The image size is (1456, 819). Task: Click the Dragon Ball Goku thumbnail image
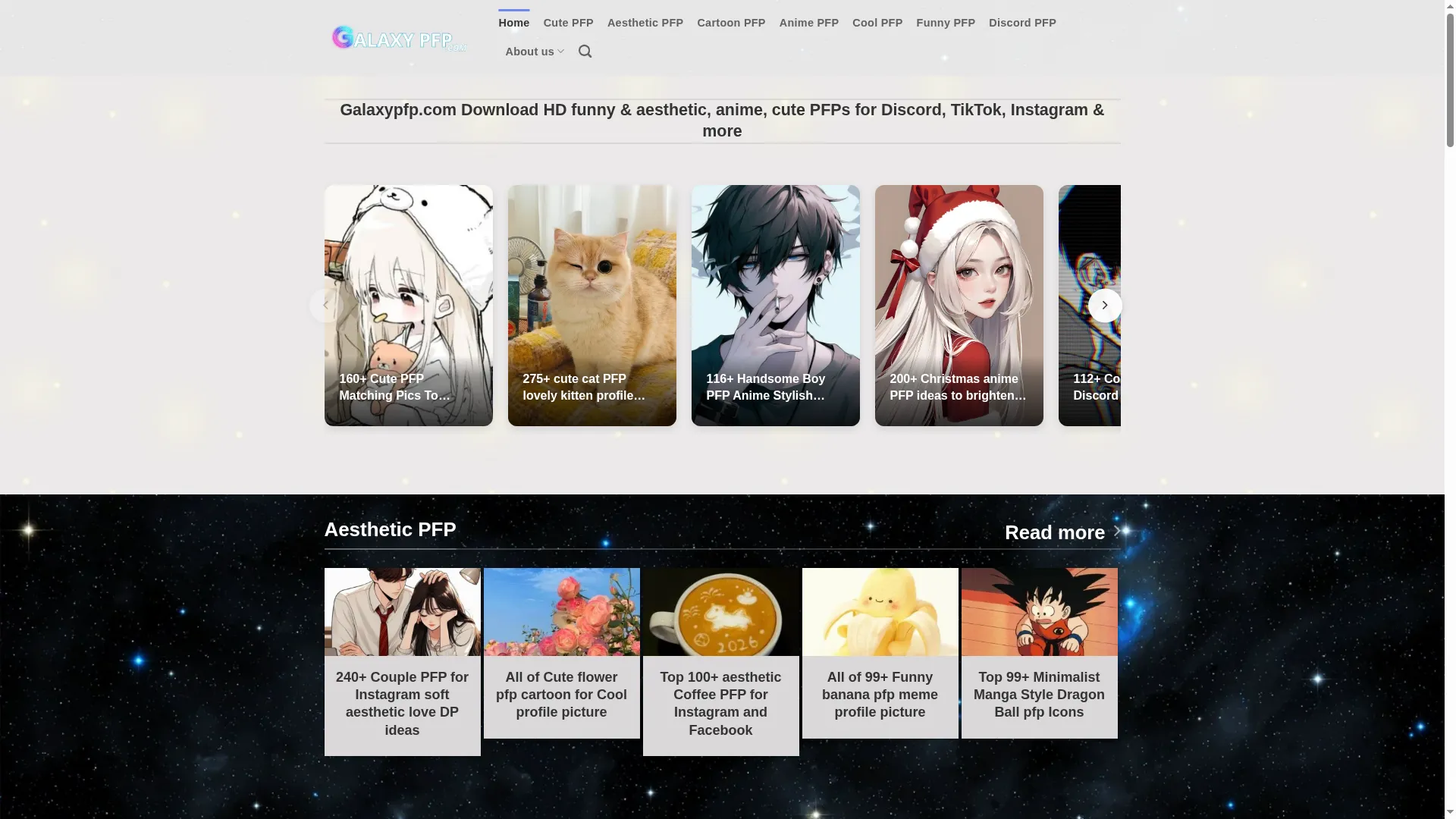point(1039,612)
